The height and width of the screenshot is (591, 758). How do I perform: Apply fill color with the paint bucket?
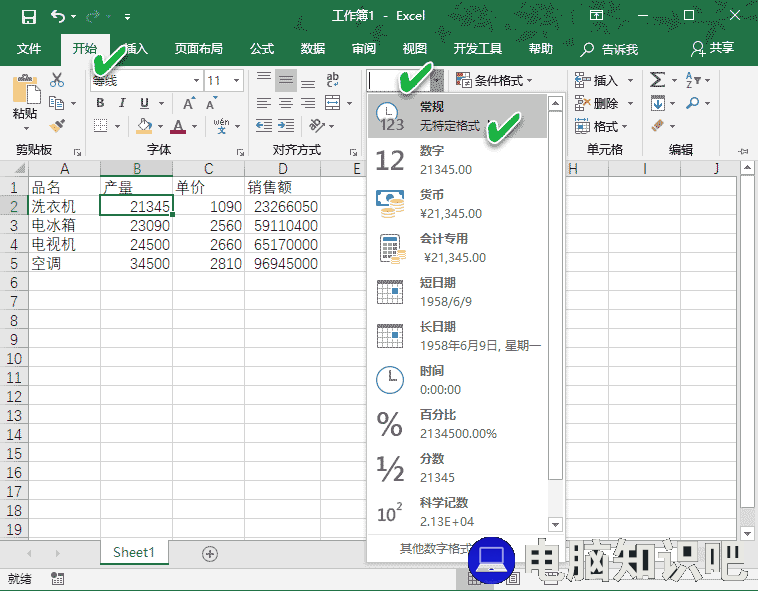[x=145, y=126]
